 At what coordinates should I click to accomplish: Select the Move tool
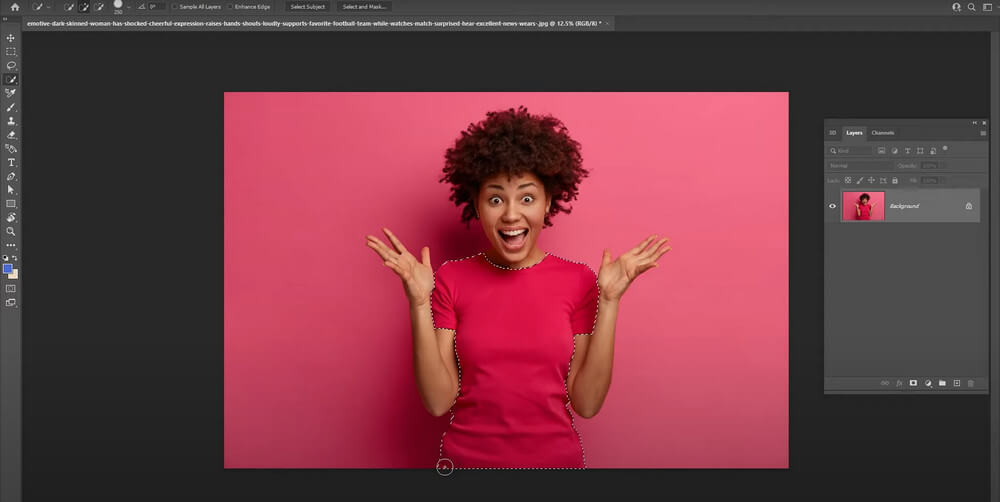pyautogui.click(x=11, y=38)
